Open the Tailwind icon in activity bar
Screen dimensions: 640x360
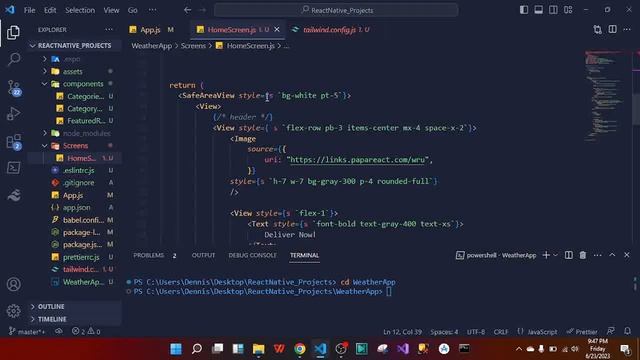[x=13, y=195]
